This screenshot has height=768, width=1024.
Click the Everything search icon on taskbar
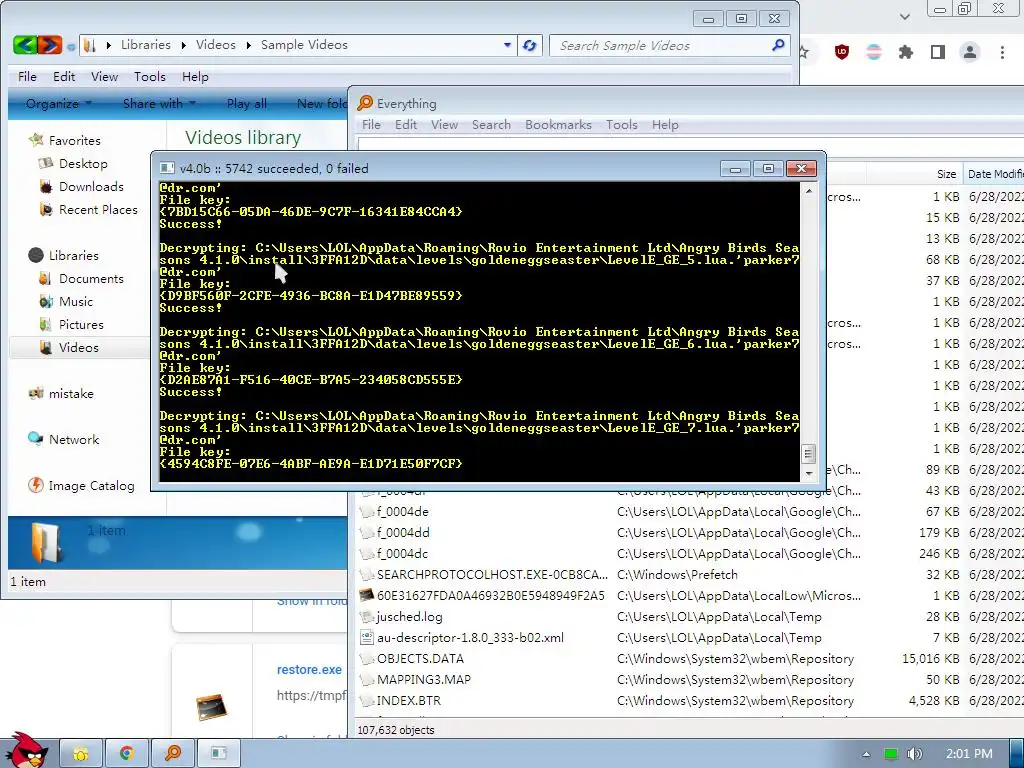pos(173,754)
